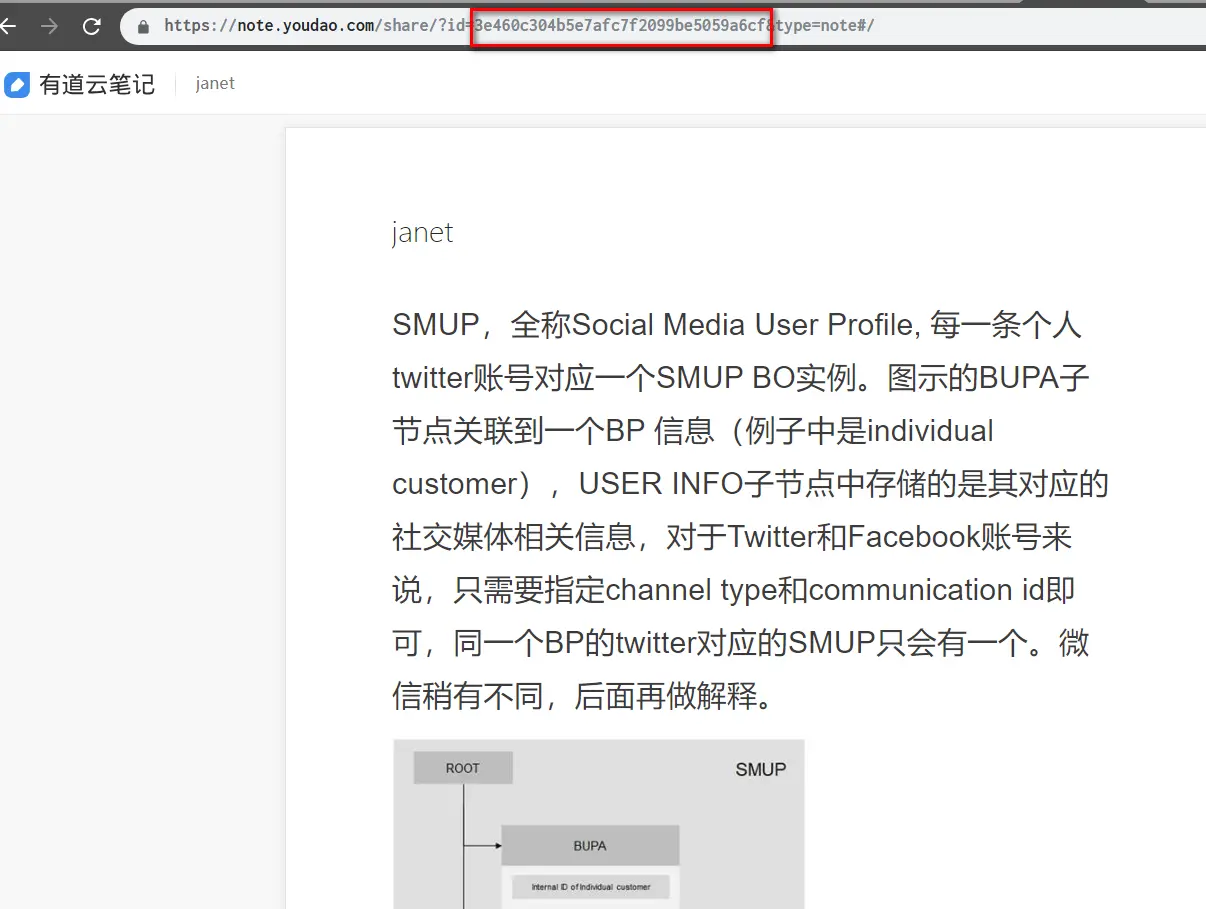Click the BUPA node in the diagram
This screenshot has height=909, width=1206.
point(590,845)
